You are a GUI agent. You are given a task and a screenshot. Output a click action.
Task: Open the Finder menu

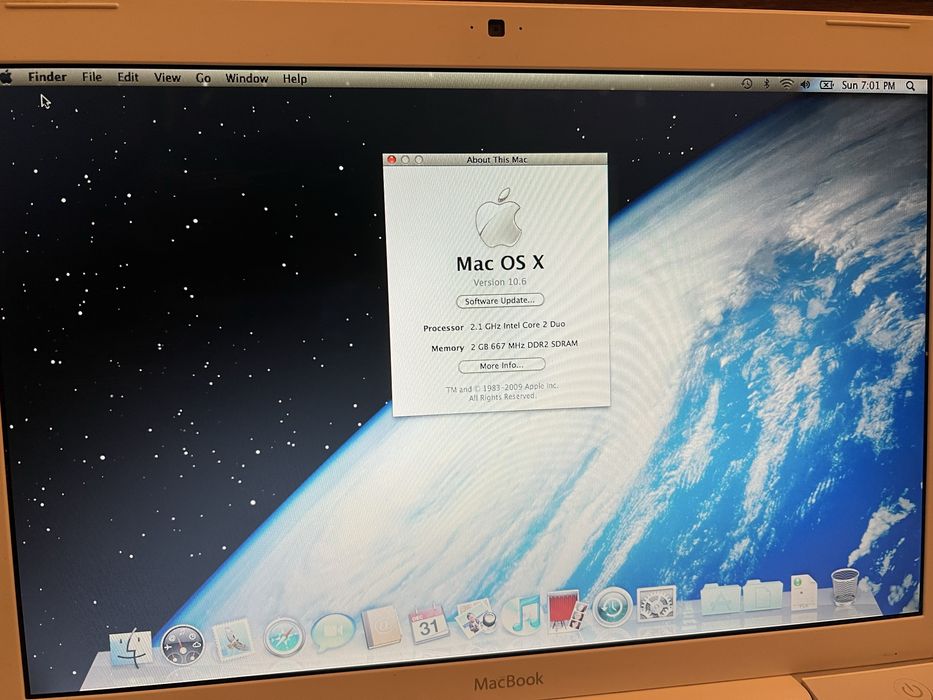point(48,77)
